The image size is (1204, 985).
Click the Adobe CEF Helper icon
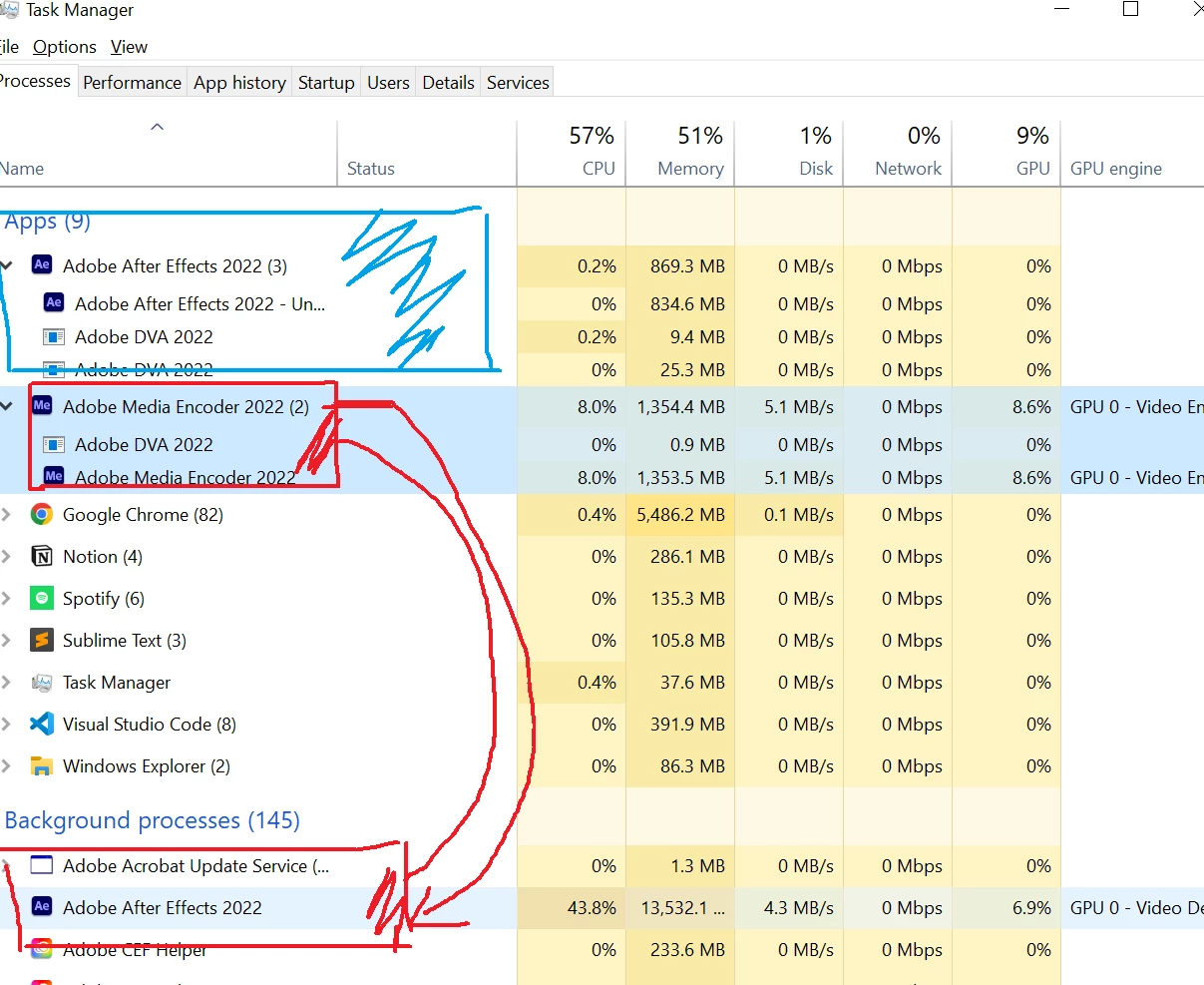tap(42, 948)
